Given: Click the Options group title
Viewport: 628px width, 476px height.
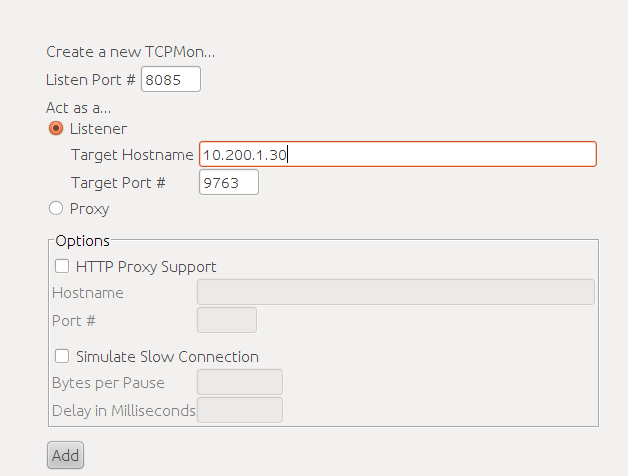Looking at the screenshot, I should tap(83, 241).
